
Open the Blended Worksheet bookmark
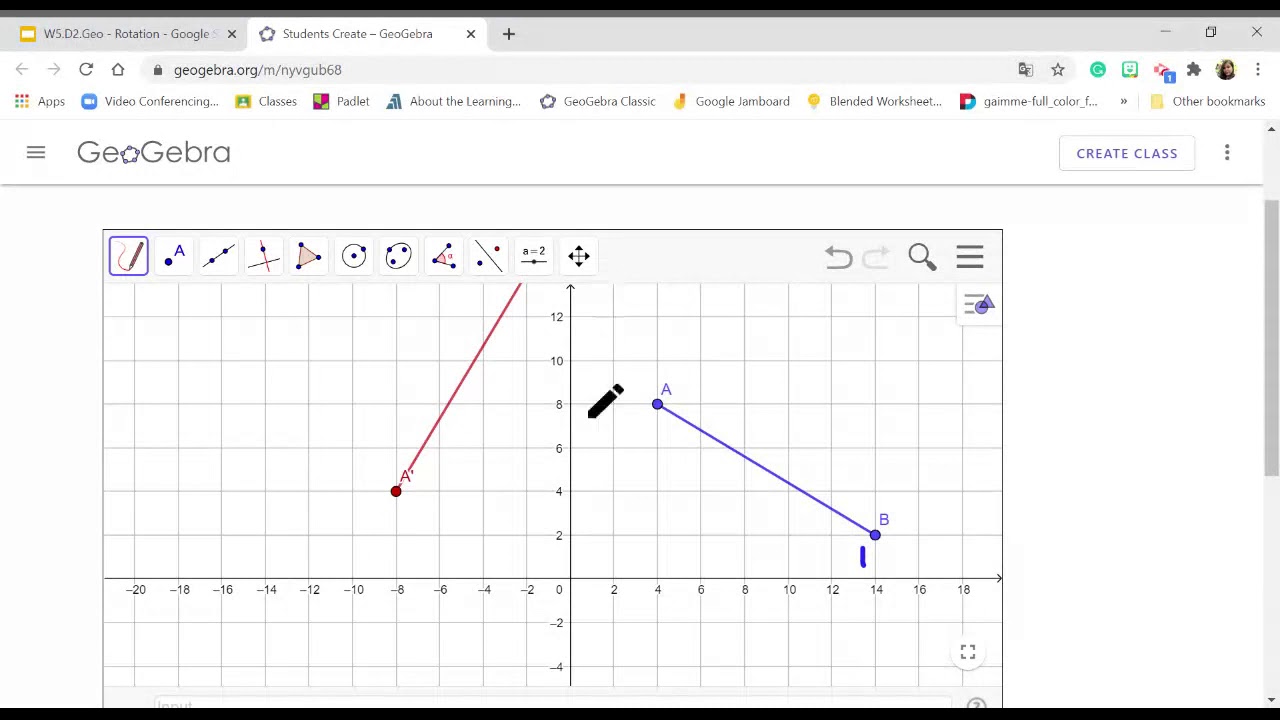pyautogui.click(x=874, y=101)
